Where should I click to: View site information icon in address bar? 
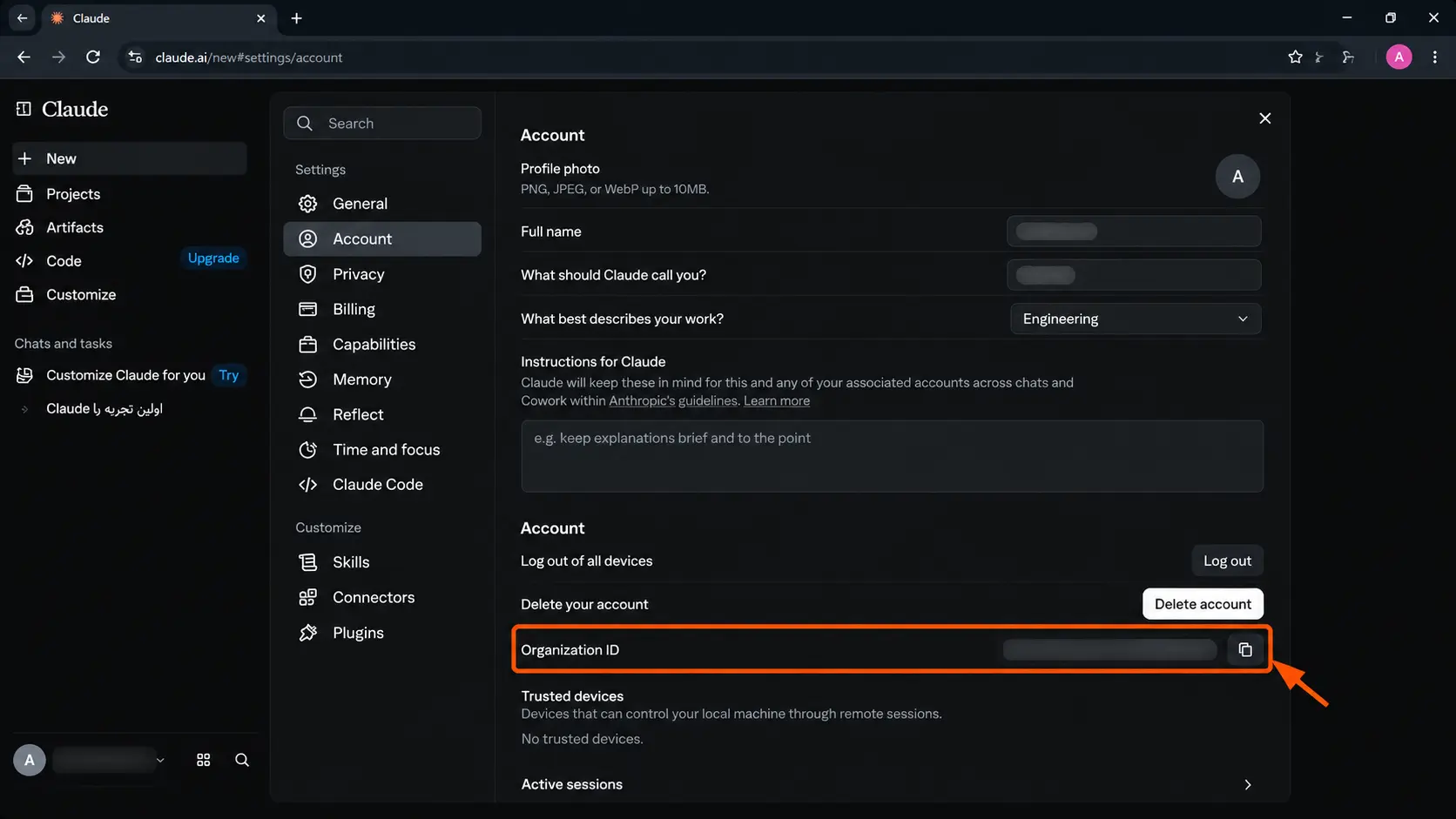click(135, 57)
